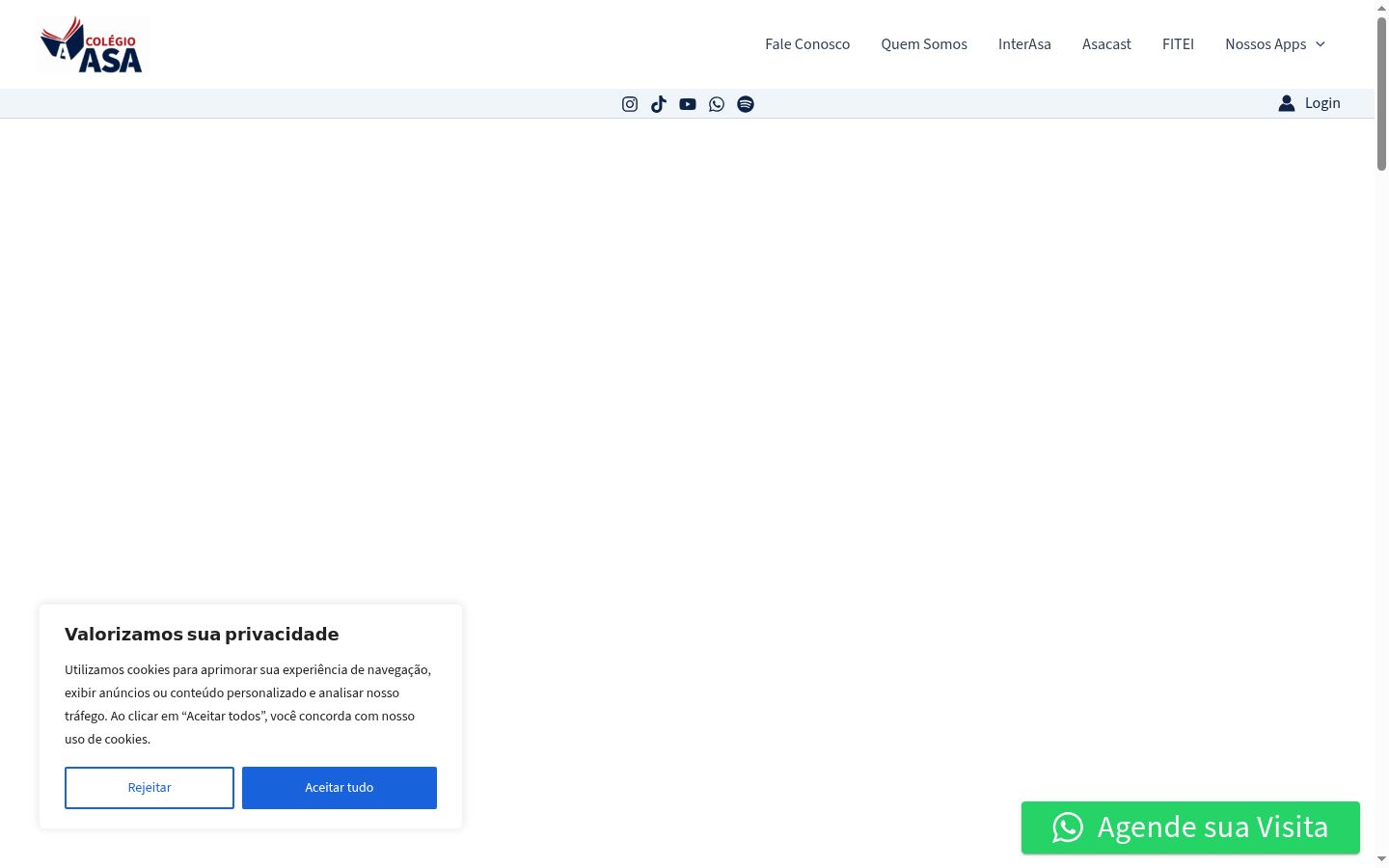Expand the Nossos Apps dropdown arrow
Image resolution: width=1389 pixels, height=868 pixels.
pos(1321,44)
